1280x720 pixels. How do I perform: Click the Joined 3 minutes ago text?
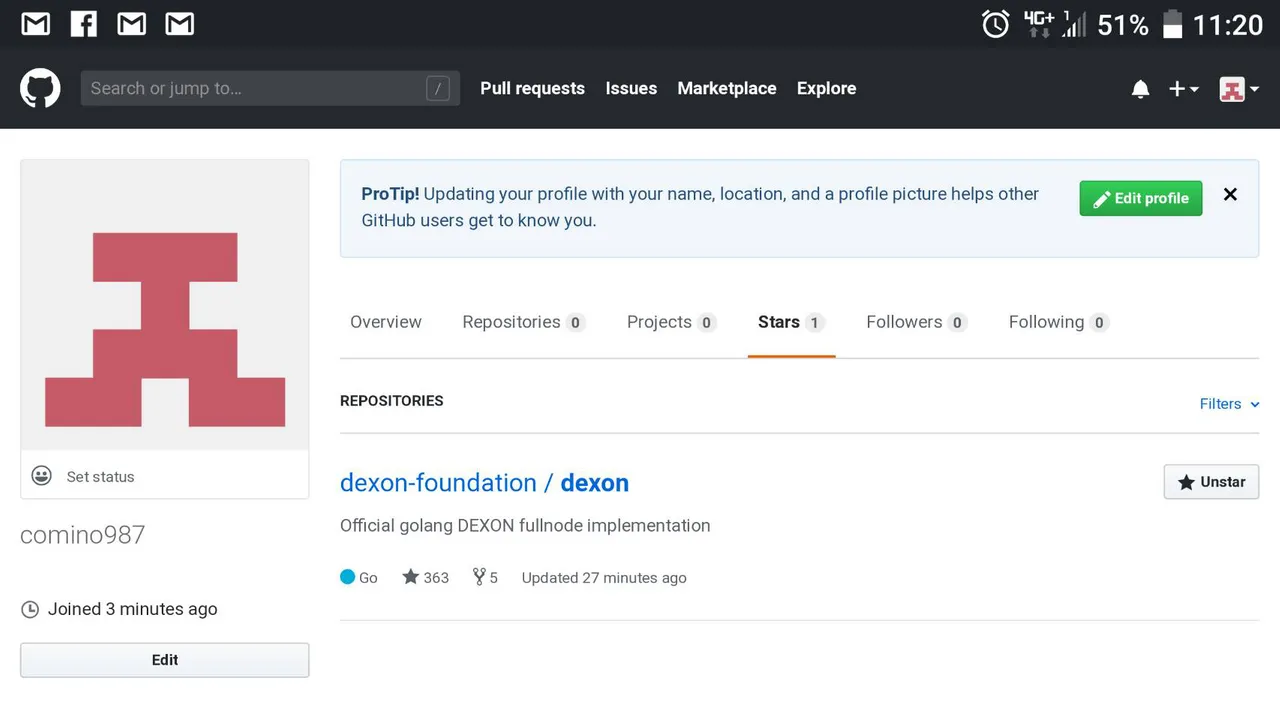[132, 609]
